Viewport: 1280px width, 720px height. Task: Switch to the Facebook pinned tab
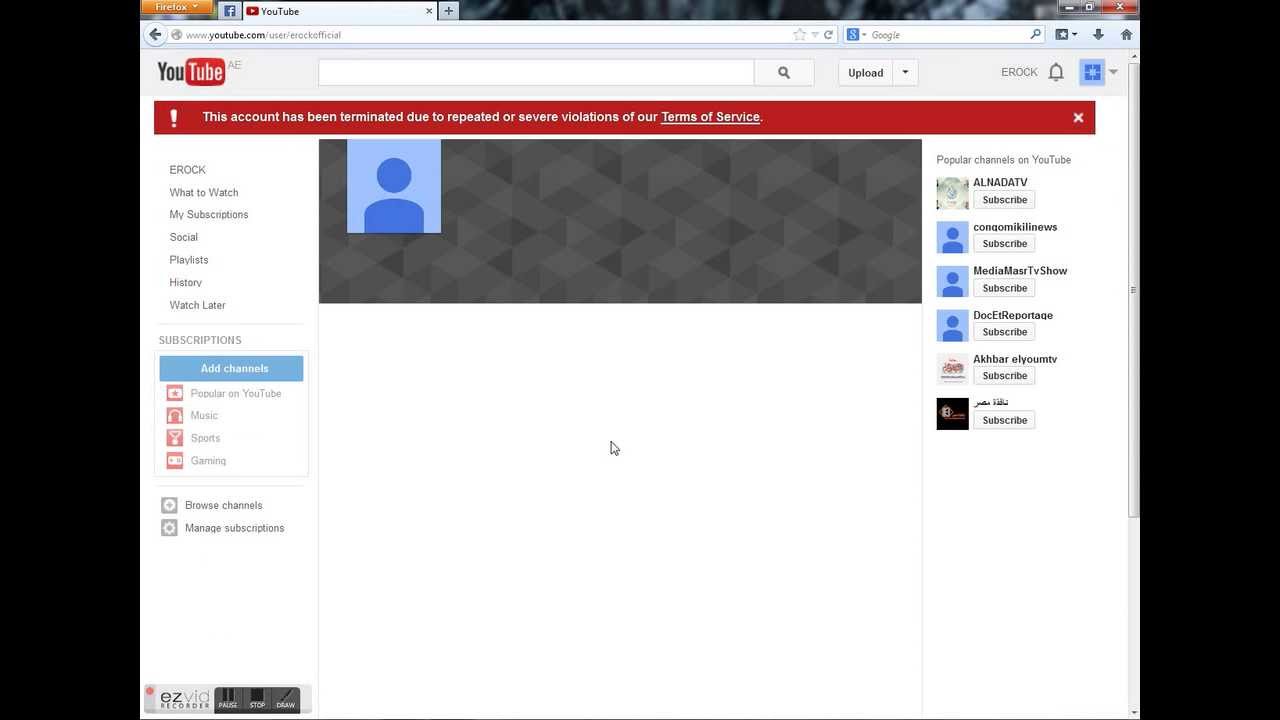click(229, 11)
